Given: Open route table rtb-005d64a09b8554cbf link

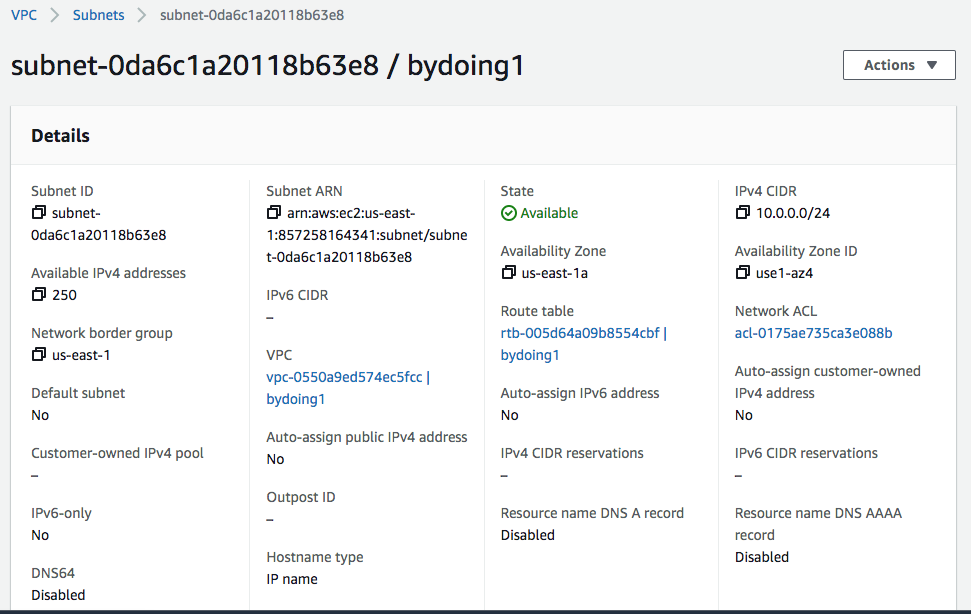Looking at the screenshot, I should (x=580, y=333).
